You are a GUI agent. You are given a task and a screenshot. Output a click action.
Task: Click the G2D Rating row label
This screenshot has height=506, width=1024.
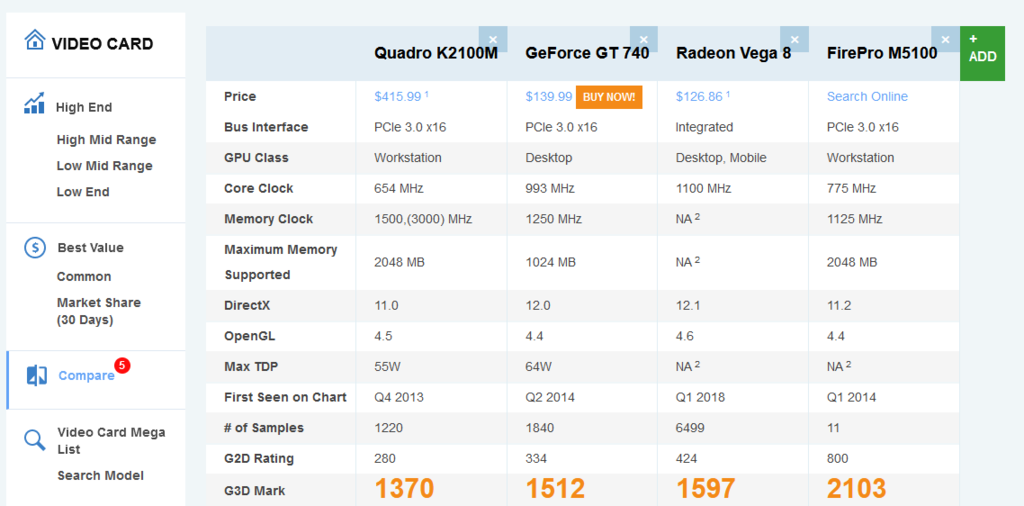coord(259,458)
